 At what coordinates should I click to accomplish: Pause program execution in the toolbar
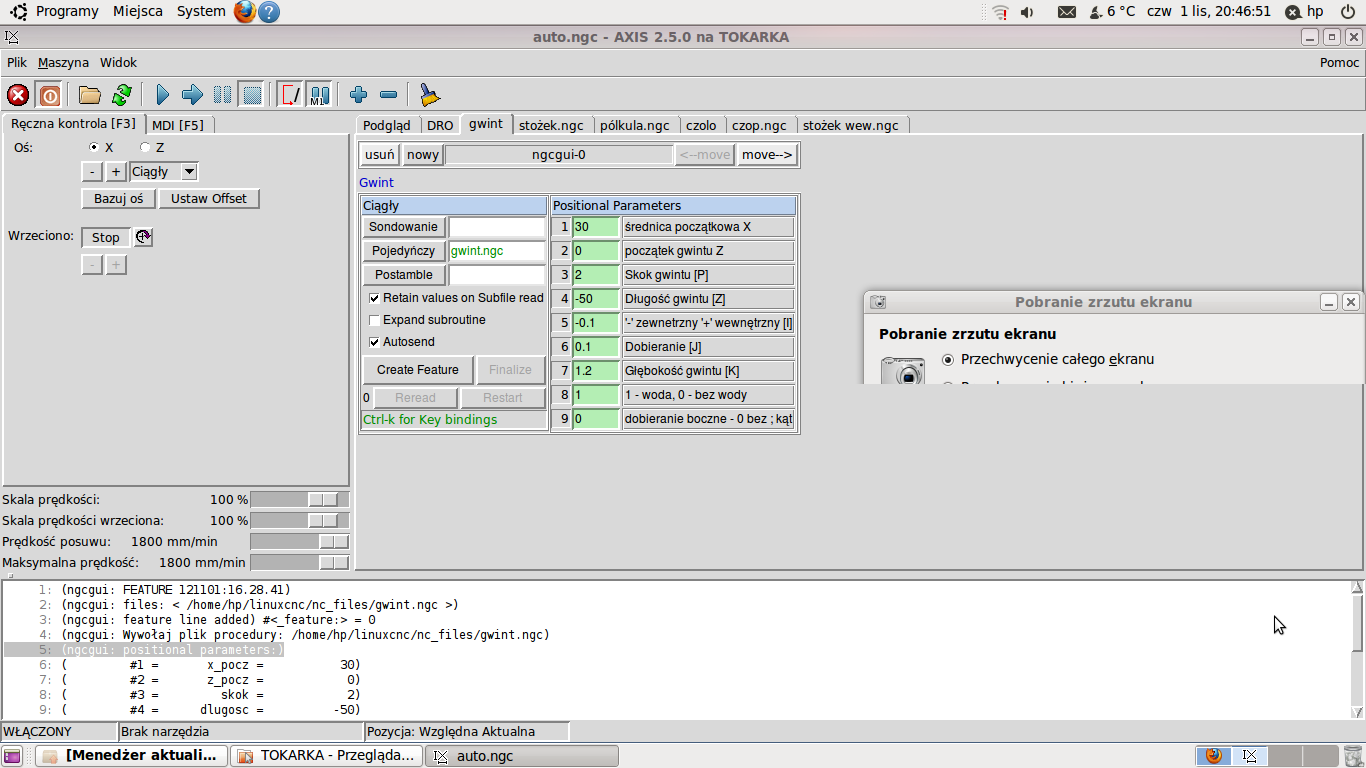223,95
